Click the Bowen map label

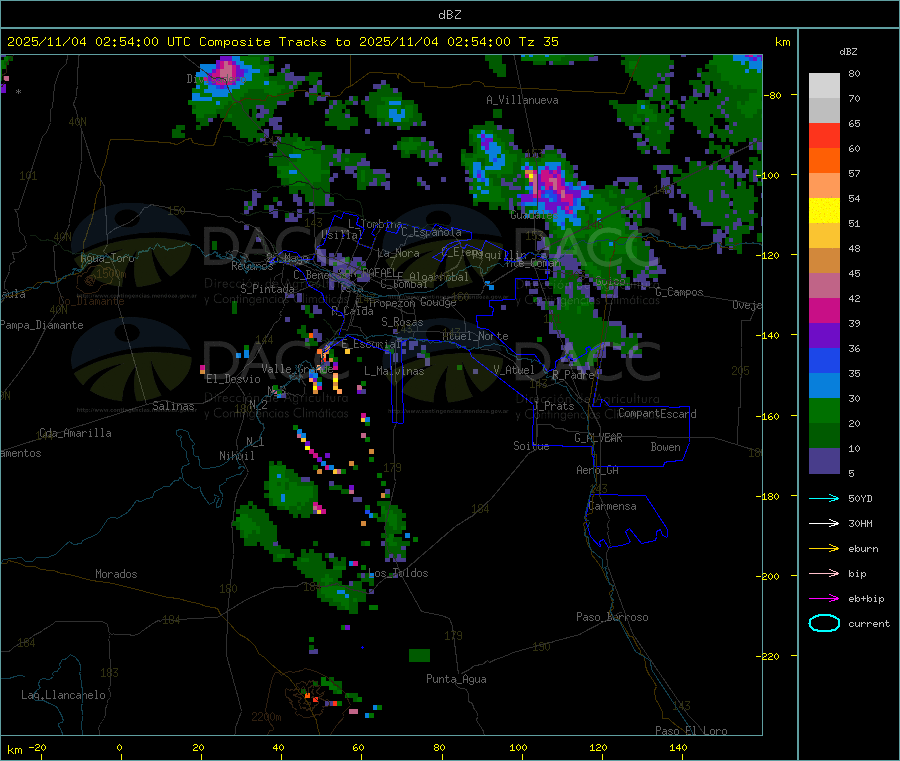(x=666, y=447)
